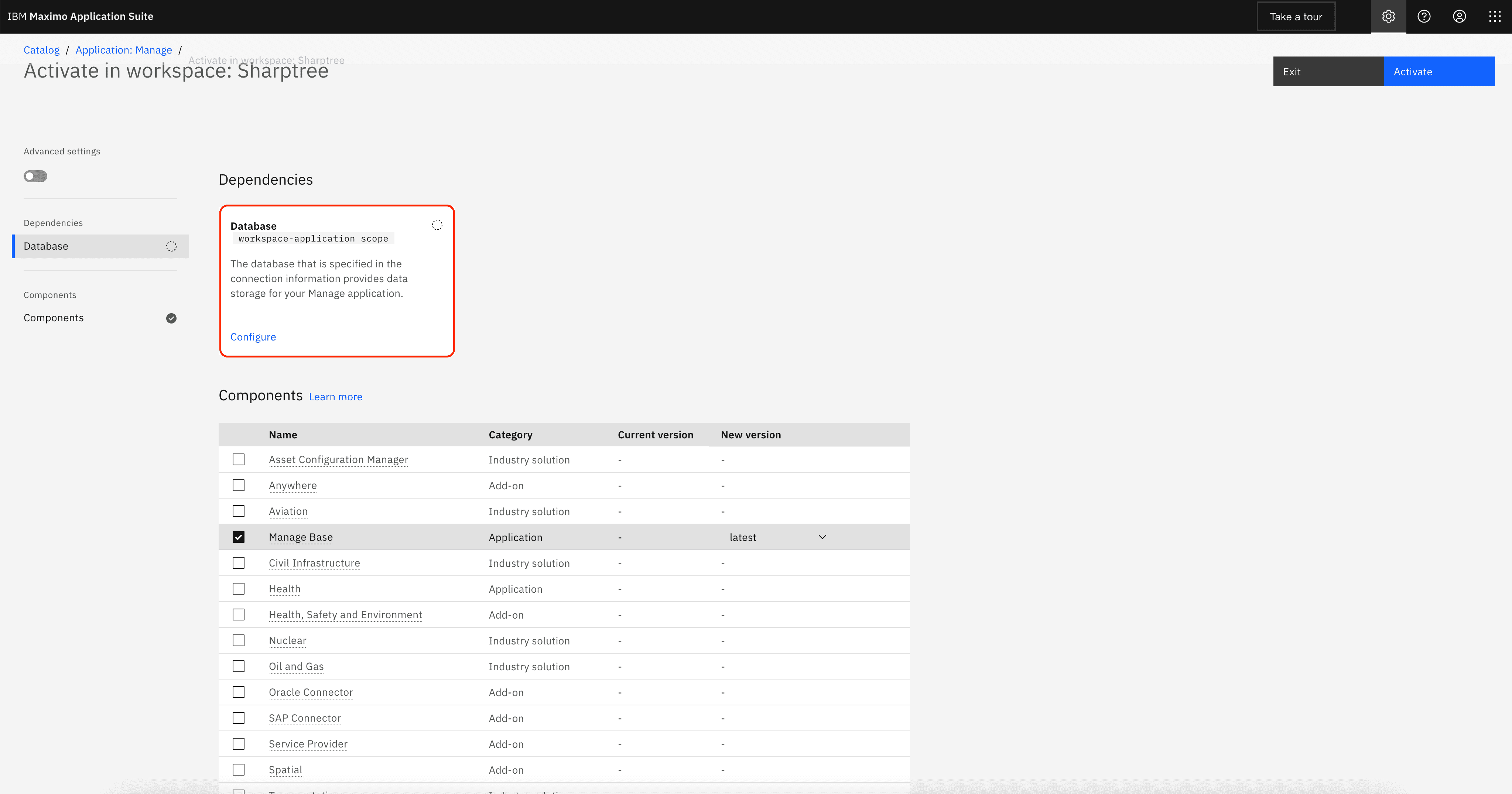Viewport: 1512px width, 794px height.
Task: Check the Spatial add-on checkbox
Action: pos(238,769)
